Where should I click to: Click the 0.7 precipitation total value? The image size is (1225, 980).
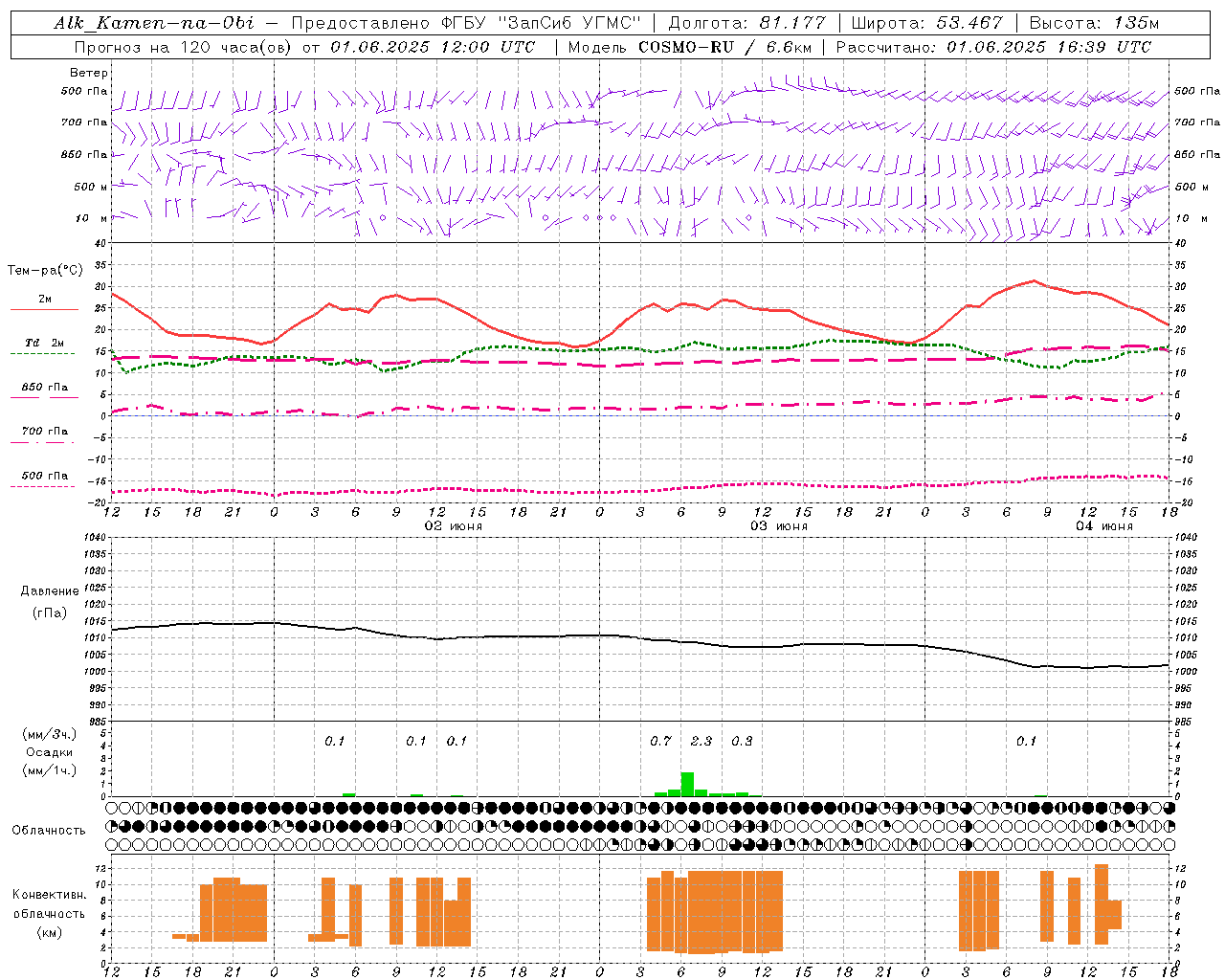[x=660, y=741]
